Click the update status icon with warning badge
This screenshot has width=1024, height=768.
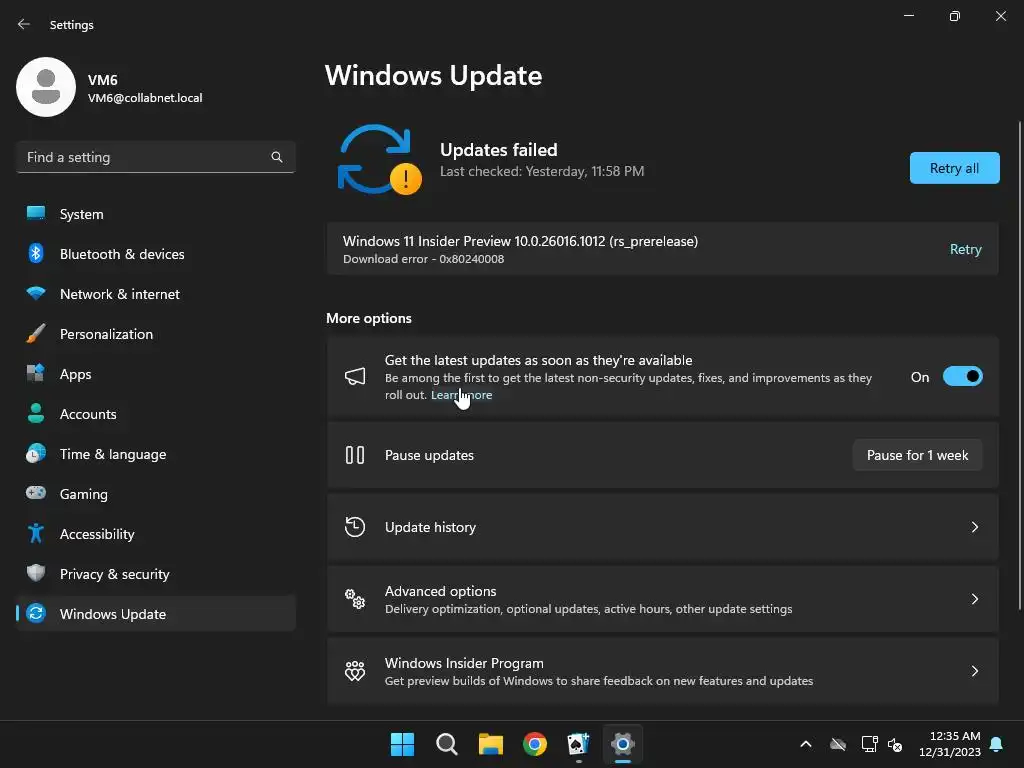click(x=379, y=160)
